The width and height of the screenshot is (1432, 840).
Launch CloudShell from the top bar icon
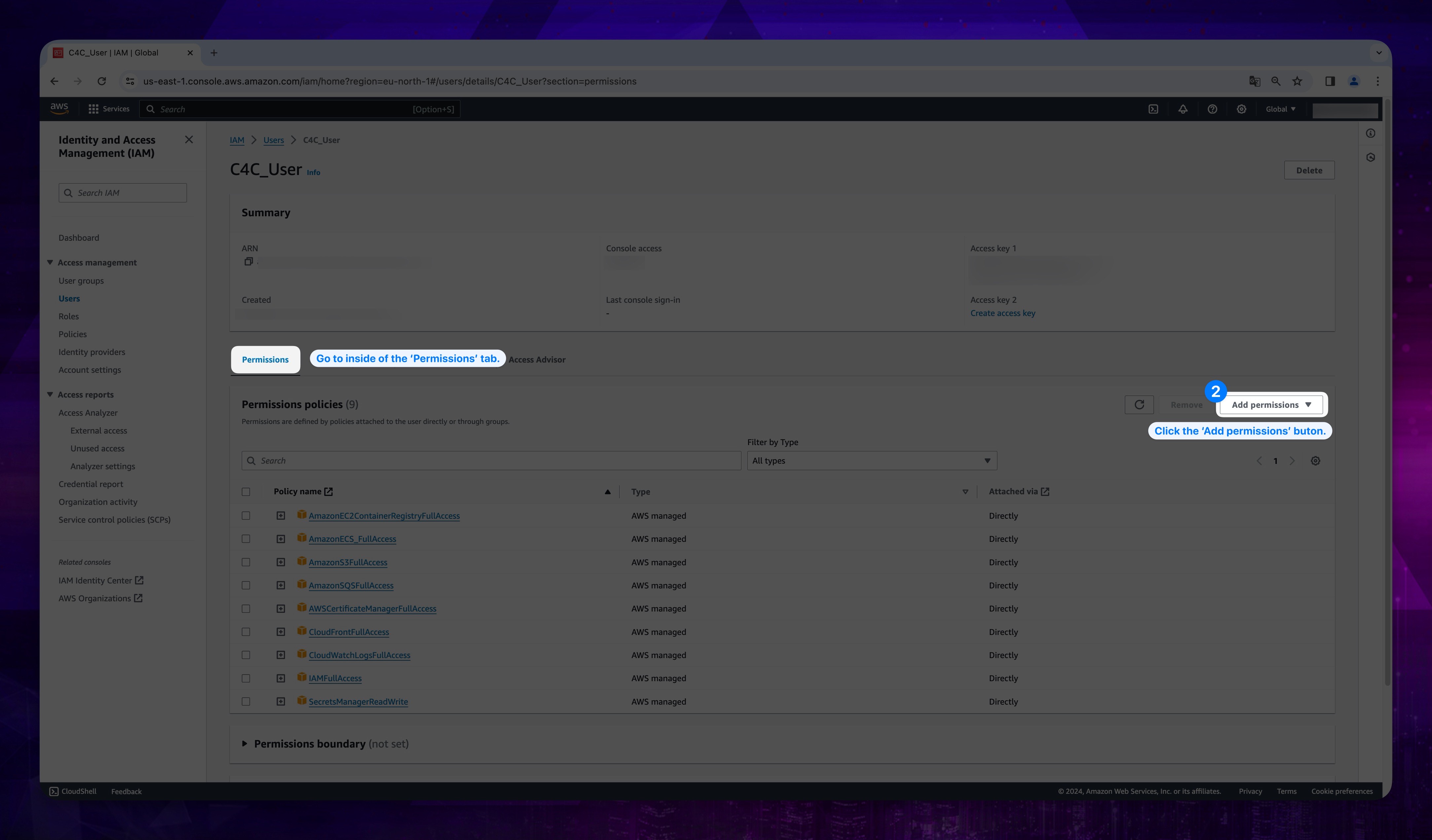tap(1153, 109)
